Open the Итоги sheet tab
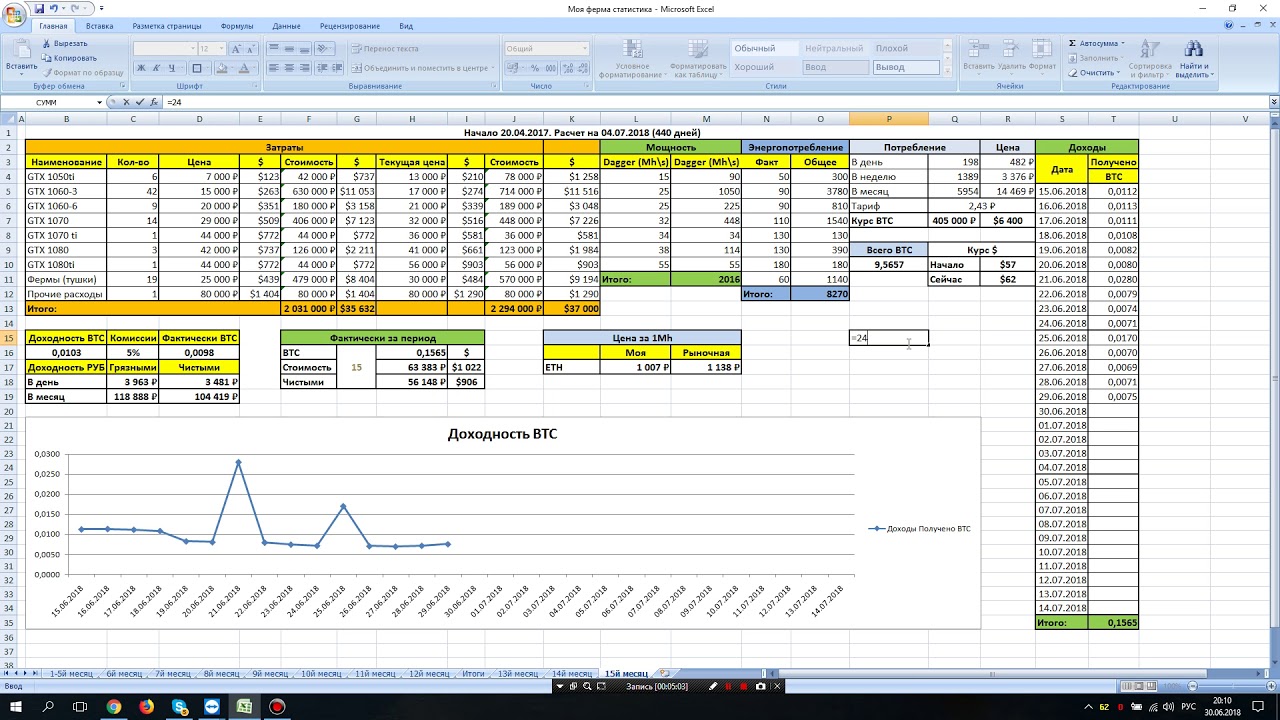 coord(473,674)
